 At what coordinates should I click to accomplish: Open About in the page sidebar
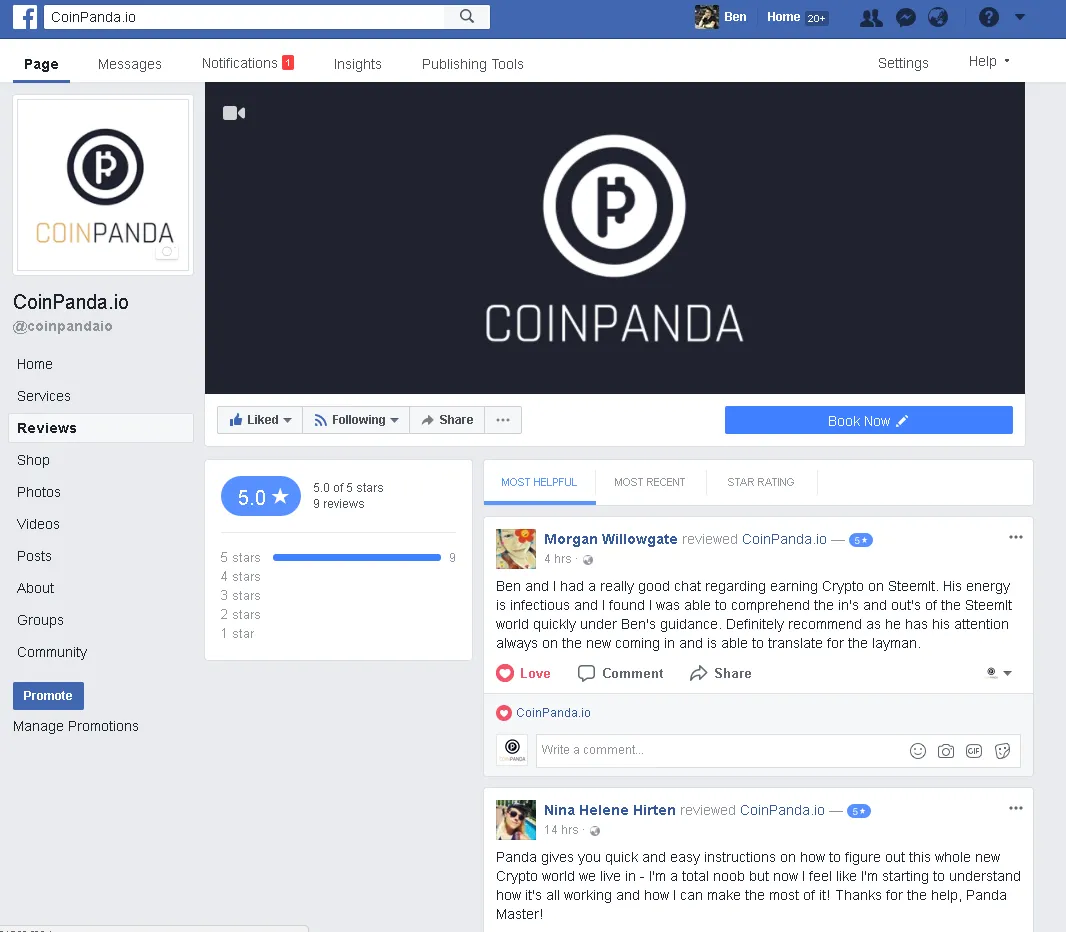35,588
